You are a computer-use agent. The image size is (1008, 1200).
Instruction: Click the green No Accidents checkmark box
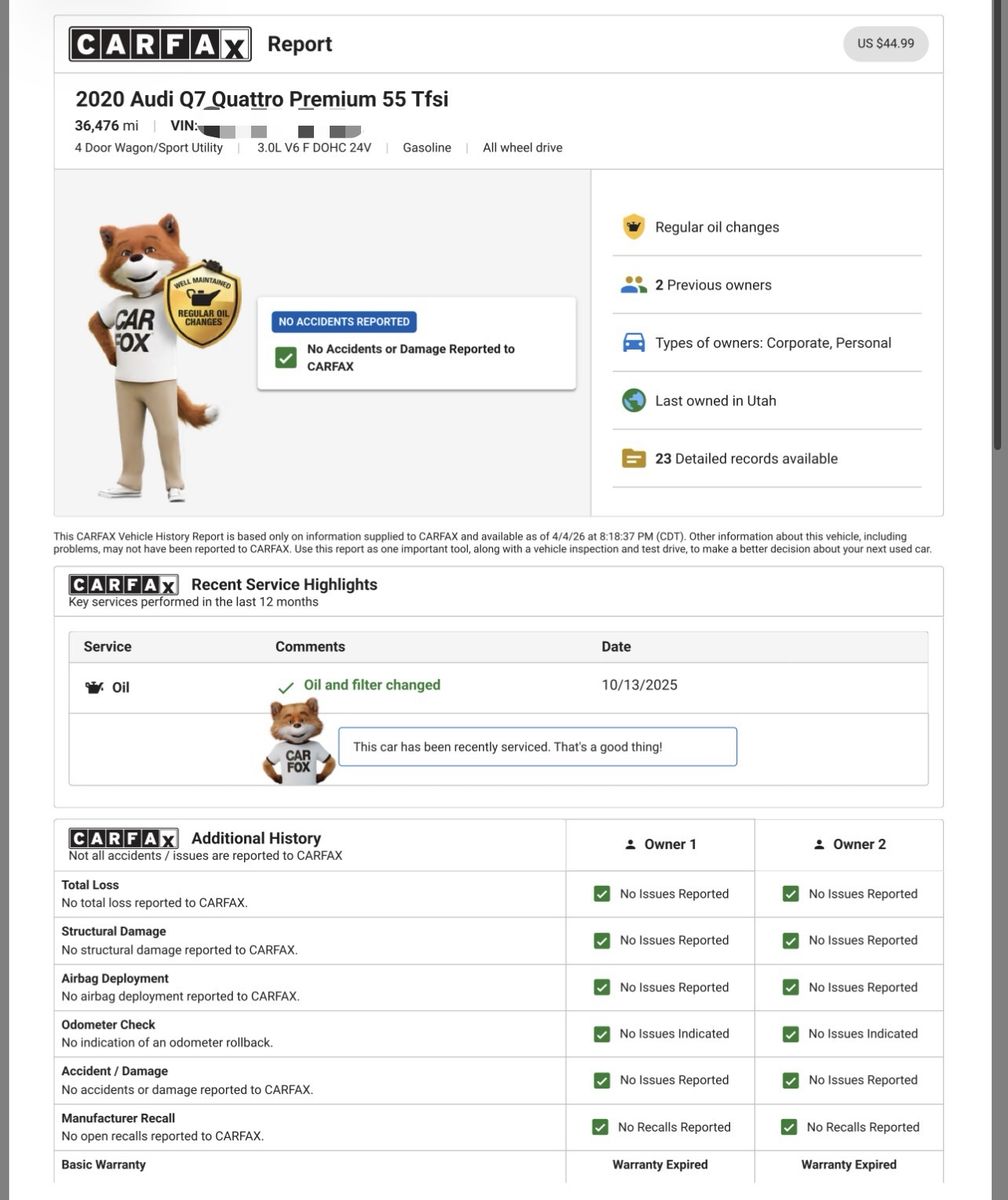286,358
